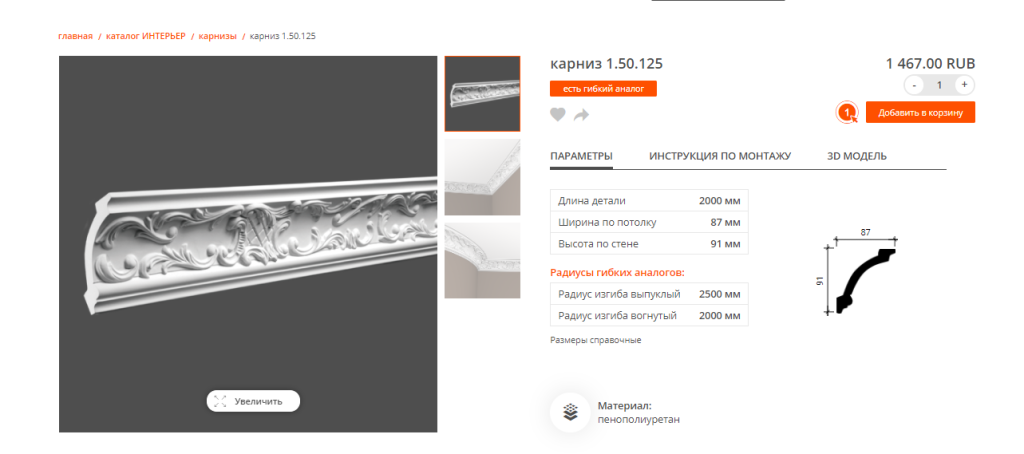
Task: Click the quantity input field
Action: click(x=939, y=85)
